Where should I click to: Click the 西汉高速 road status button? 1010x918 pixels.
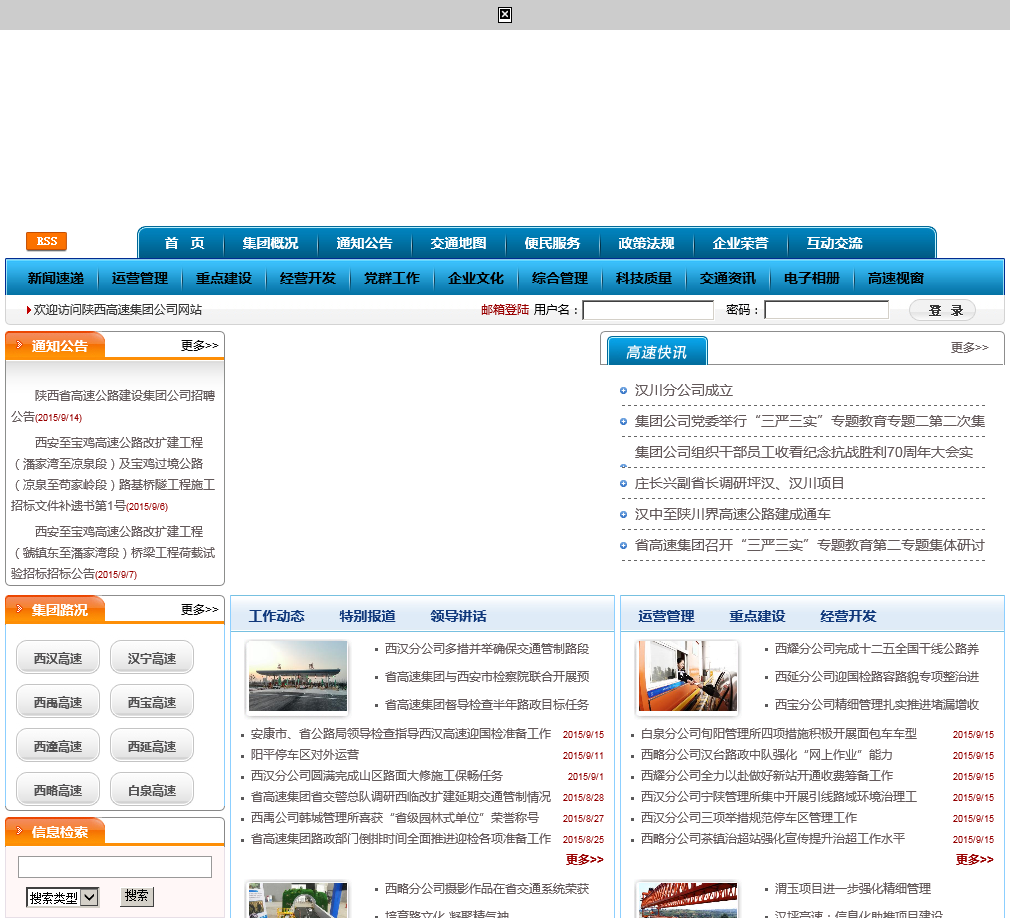pyautogui.click(x=58, y=658)
